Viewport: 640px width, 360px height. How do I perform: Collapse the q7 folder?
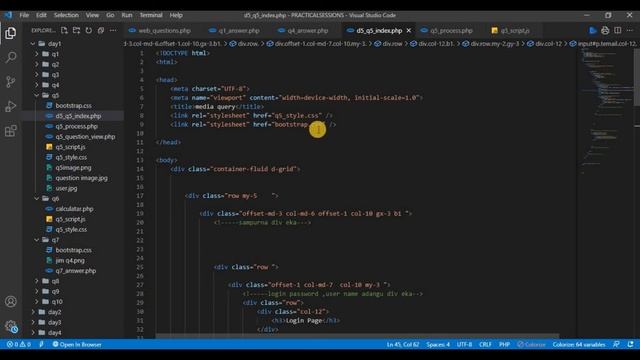click(37, 240)
